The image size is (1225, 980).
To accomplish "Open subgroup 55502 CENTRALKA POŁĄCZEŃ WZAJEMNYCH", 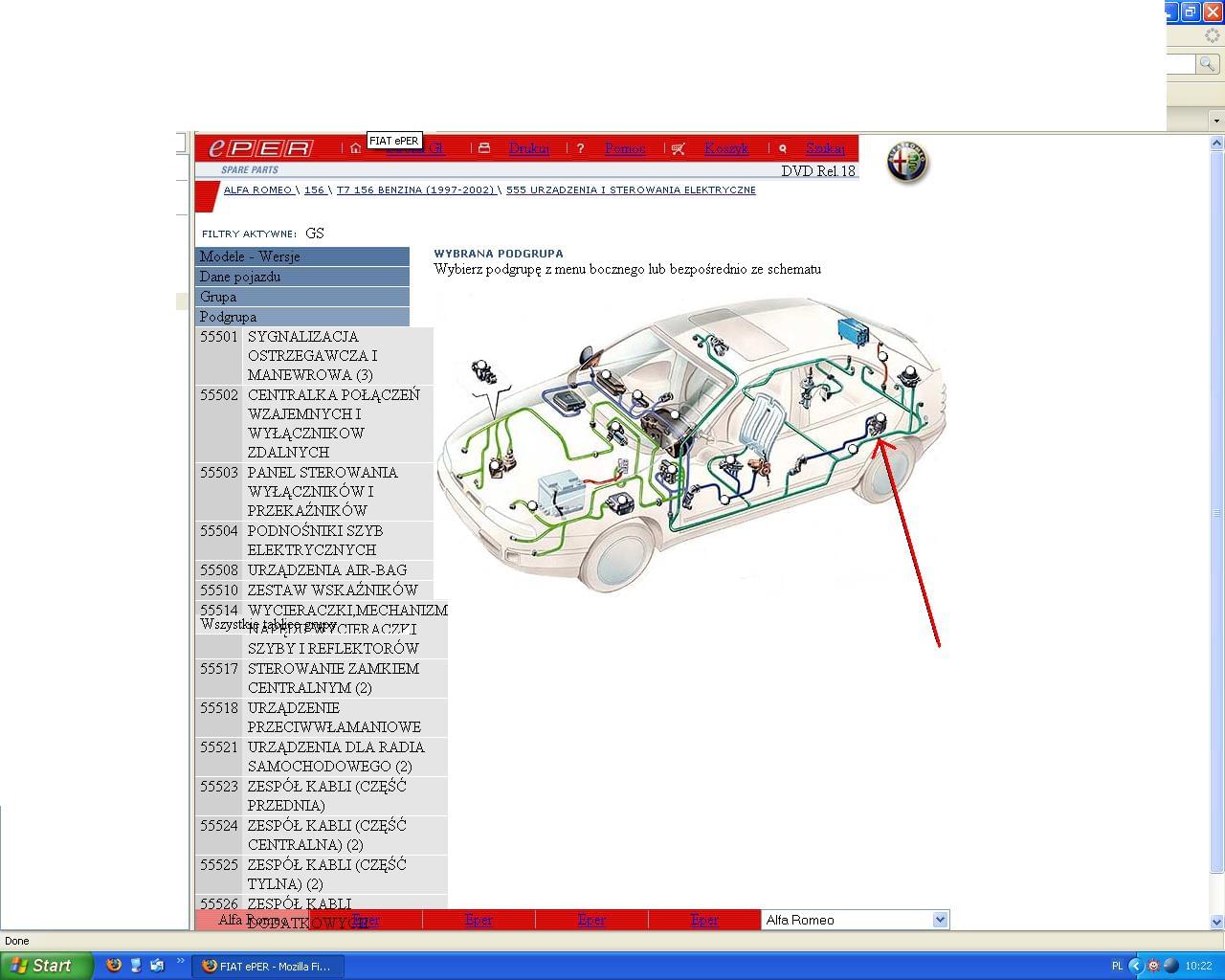I will (x=314, y=423).
